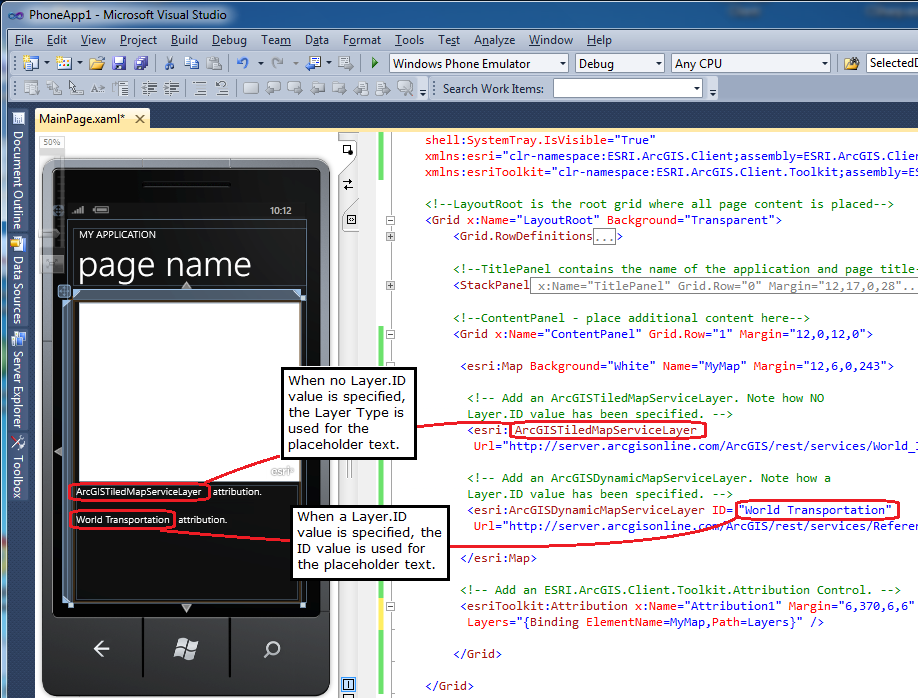
Task: Click the phone's Windows start button
Action: 186,648
